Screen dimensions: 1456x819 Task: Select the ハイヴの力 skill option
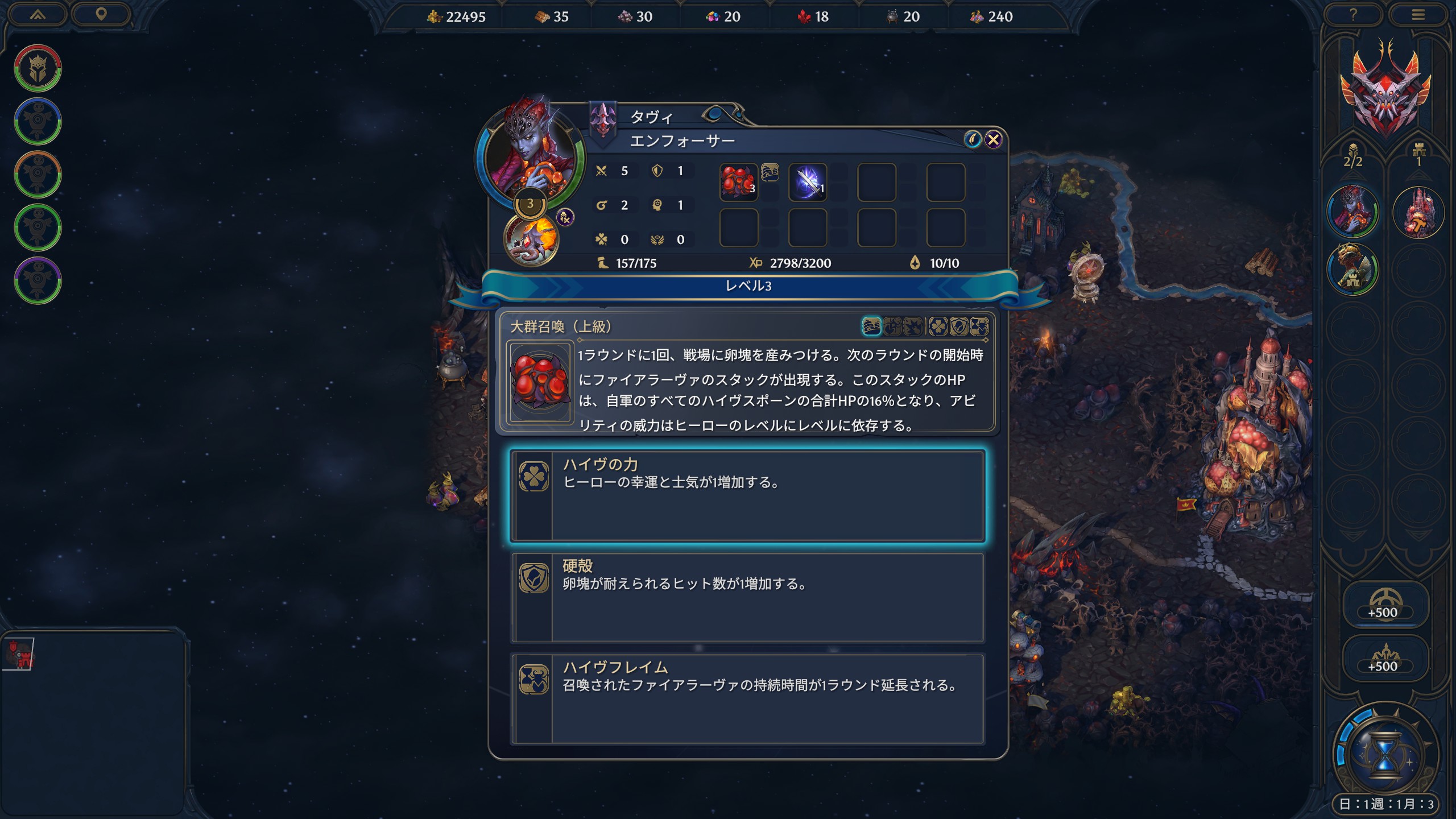point(747,495)
